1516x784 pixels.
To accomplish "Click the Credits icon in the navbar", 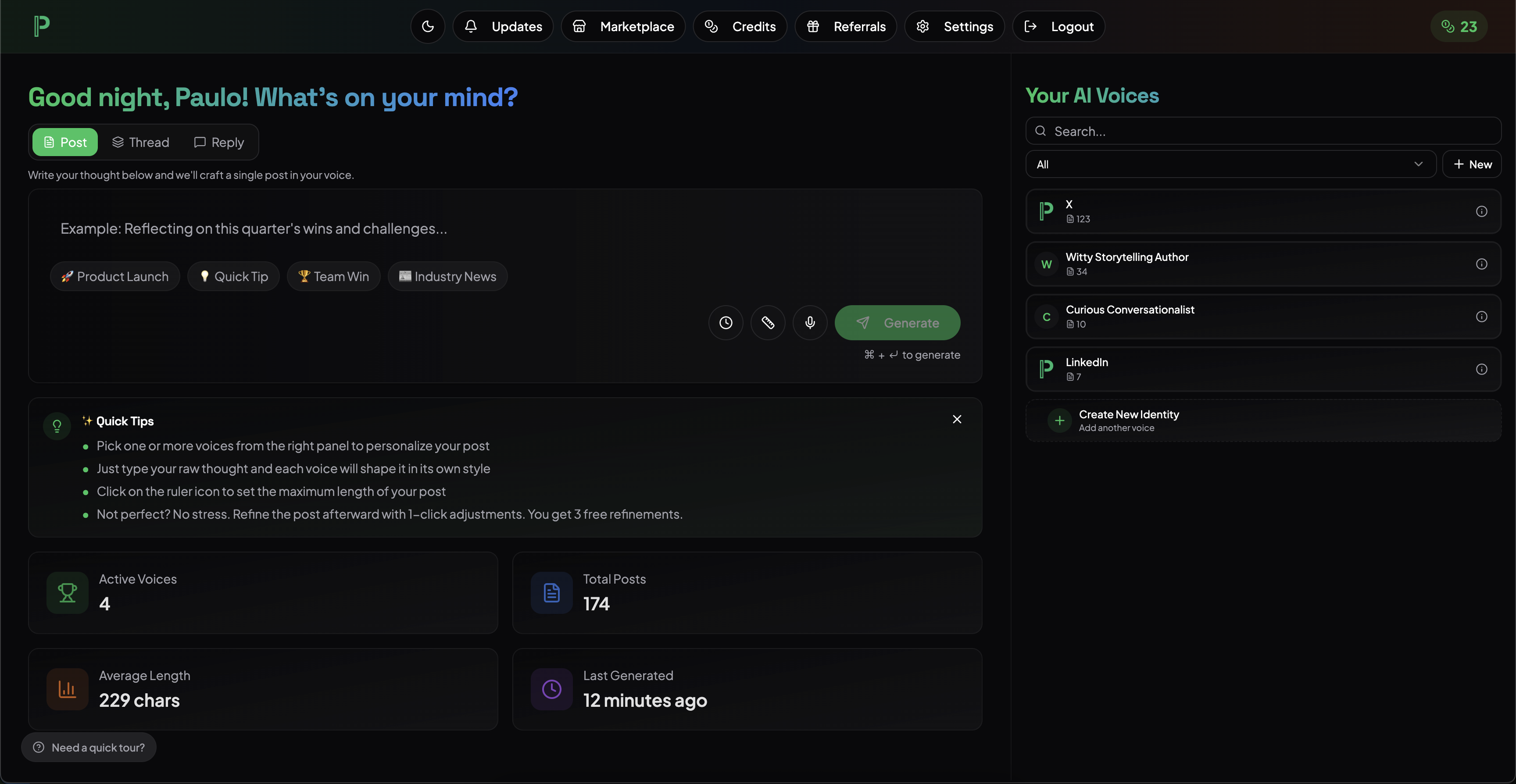I will 712,26.
